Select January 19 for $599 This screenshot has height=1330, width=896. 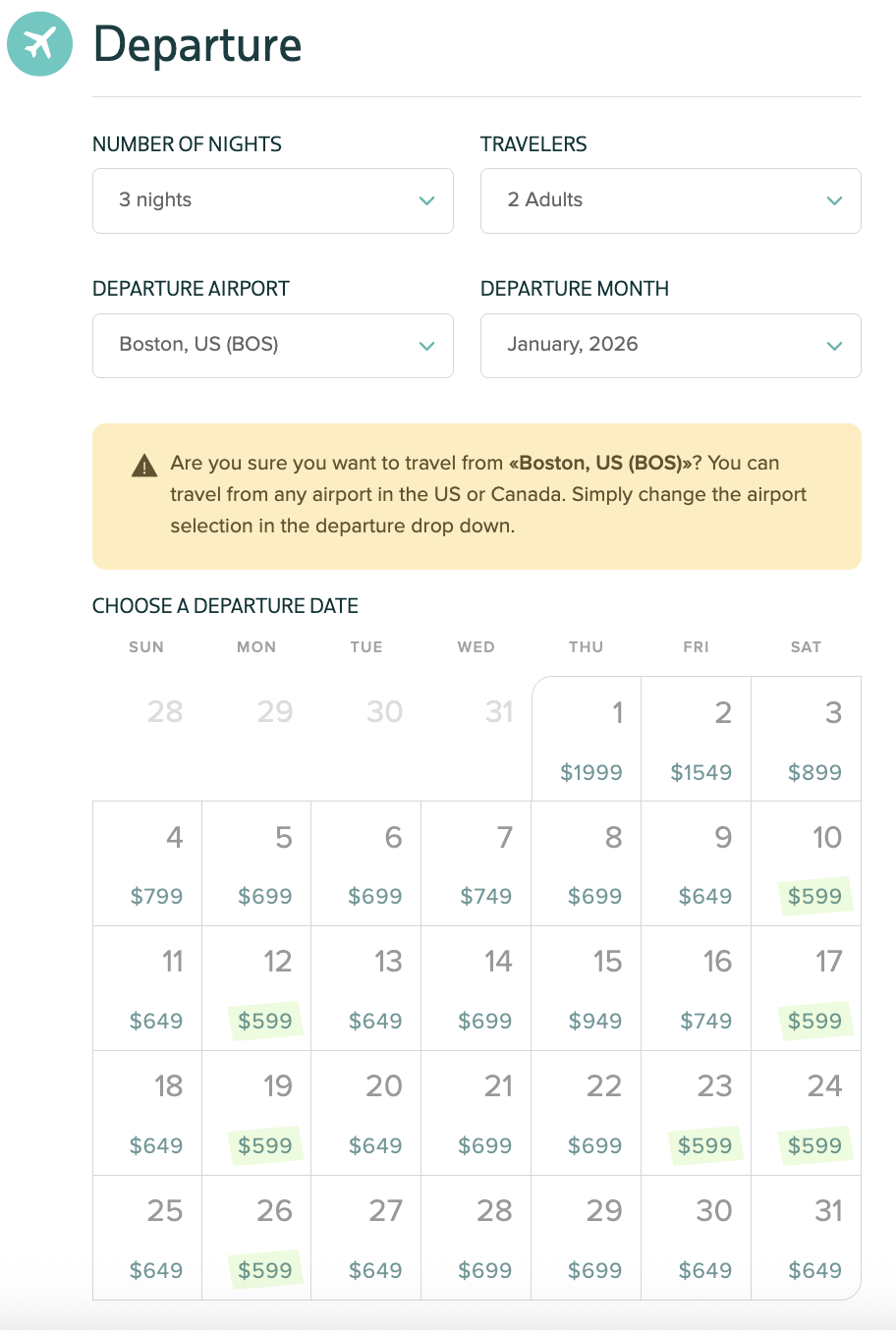click(257, 1113)
